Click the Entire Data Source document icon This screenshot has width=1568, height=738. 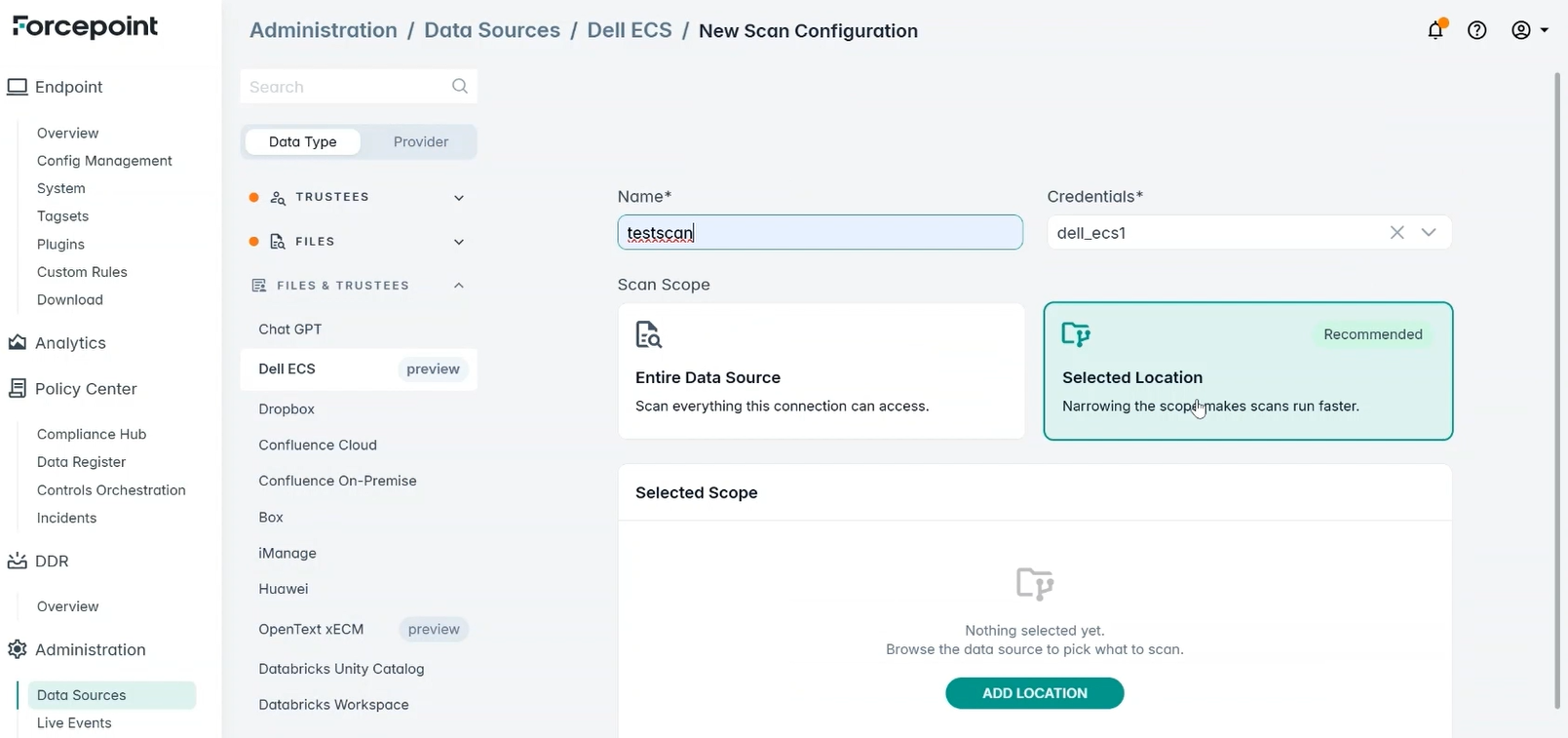pyautogui.click(x=649, y=334)
